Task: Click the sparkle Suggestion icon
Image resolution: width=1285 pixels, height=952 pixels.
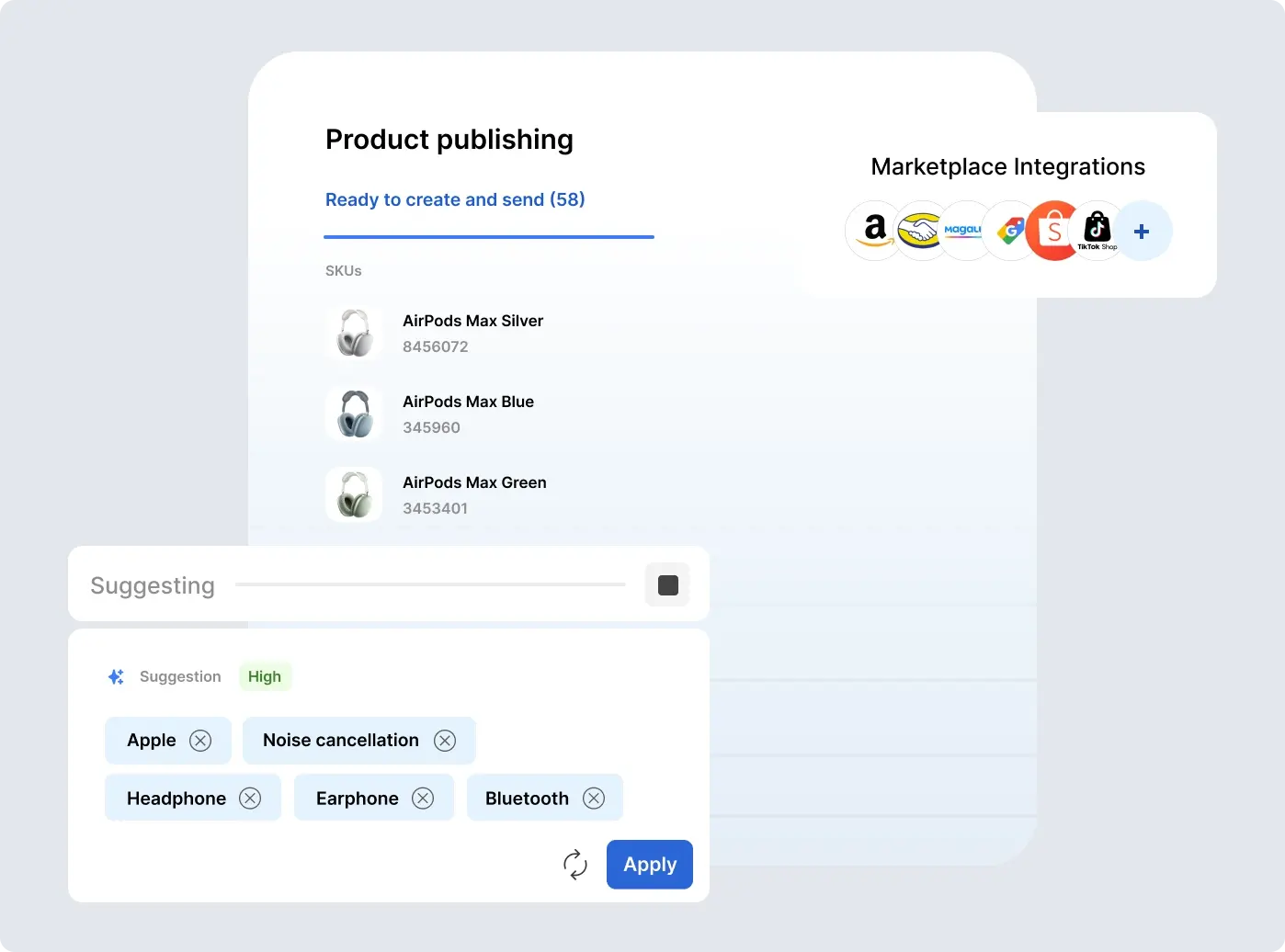Action: pyautogui.click(x=116, y=677)
